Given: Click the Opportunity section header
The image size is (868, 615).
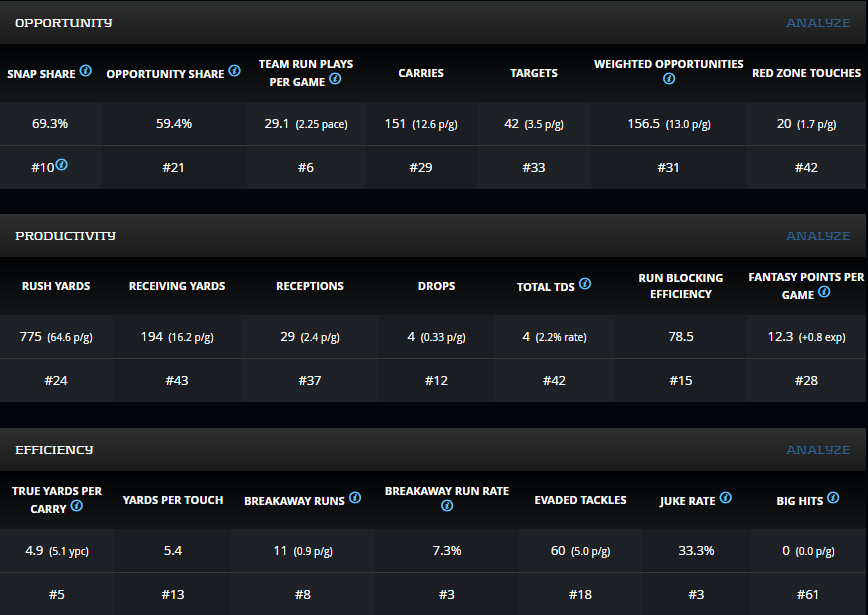Looking at the screenshot, I should tap(63, 22).
